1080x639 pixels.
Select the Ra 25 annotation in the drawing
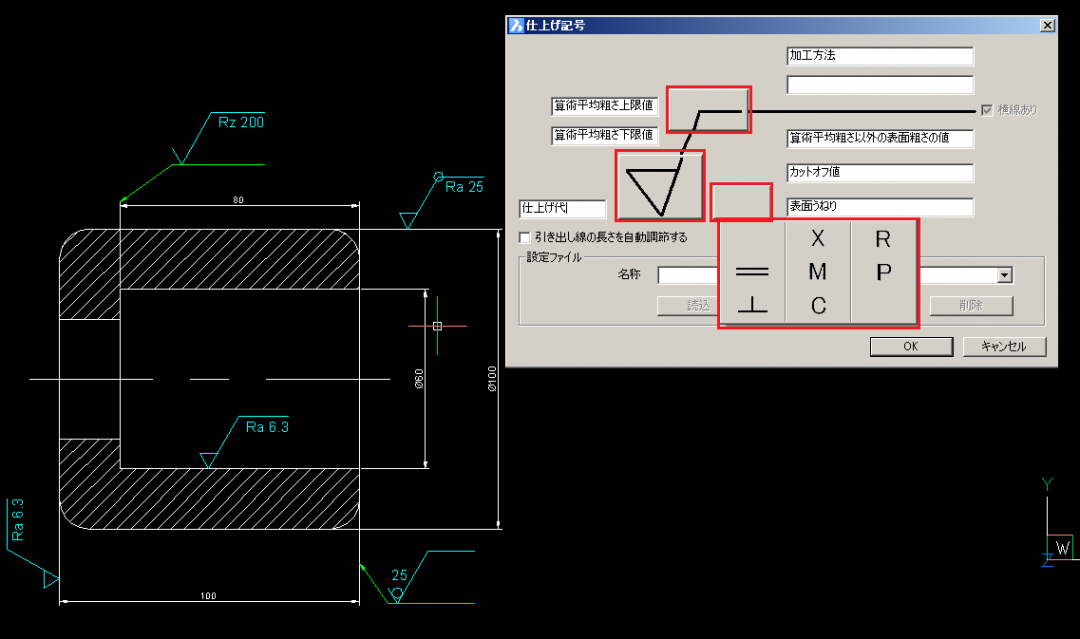tap(464, 187)
